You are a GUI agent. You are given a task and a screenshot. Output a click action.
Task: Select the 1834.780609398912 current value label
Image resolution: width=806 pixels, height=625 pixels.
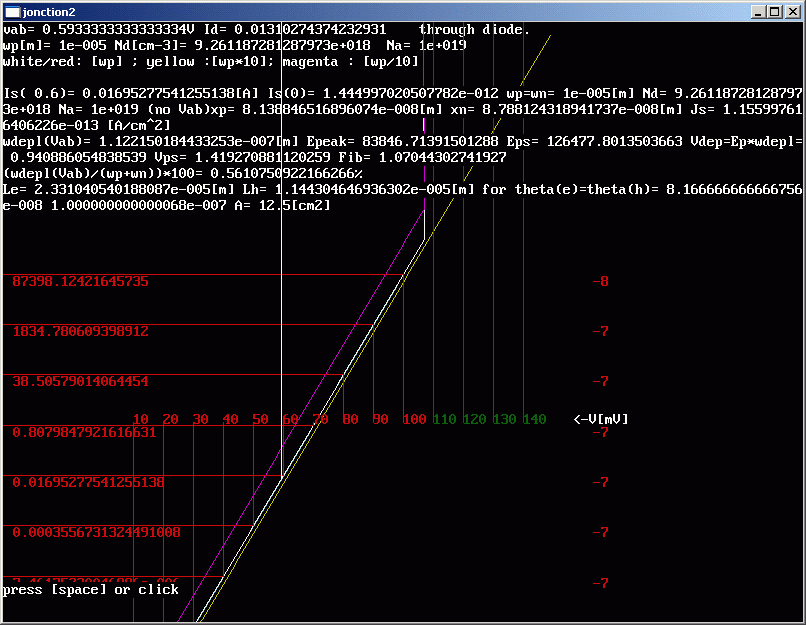80,331
